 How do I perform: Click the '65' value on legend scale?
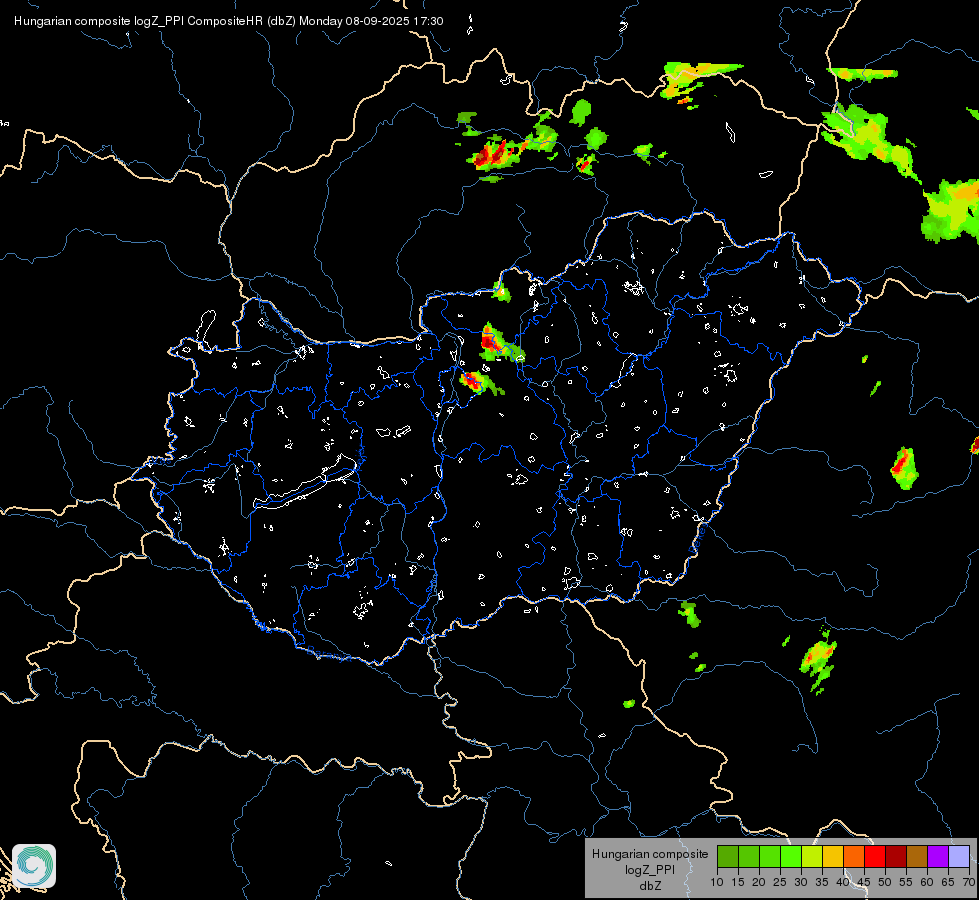coord(948,883)
